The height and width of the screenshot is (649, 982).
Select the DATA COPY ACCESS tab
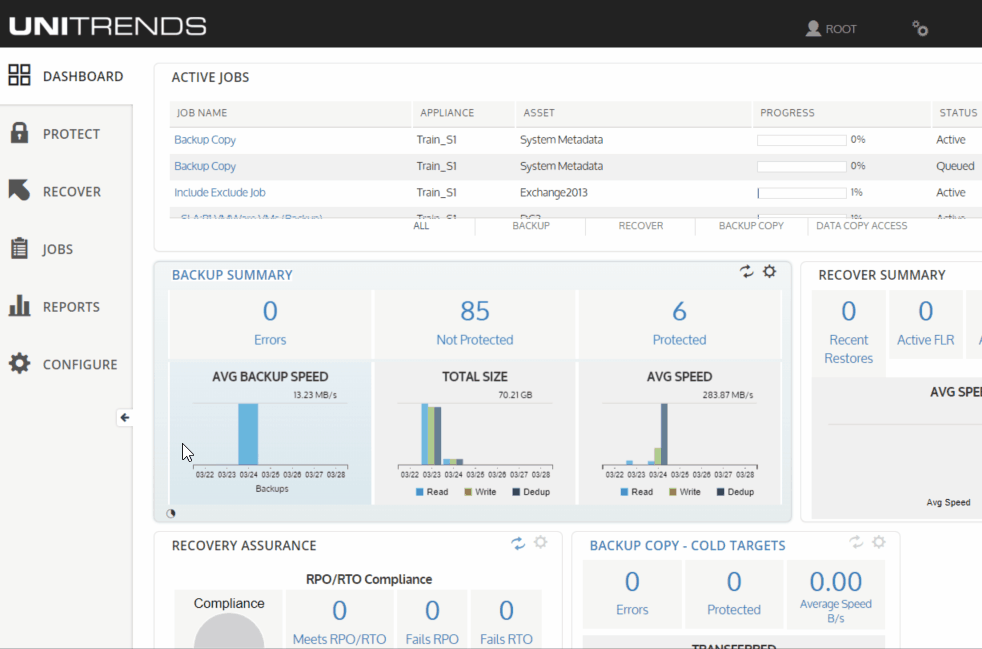tap(861, 226)
